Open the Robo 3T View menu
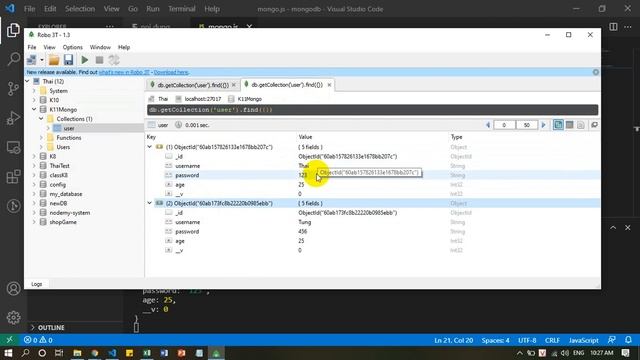The image size is (640, 360). pos(49,47)
